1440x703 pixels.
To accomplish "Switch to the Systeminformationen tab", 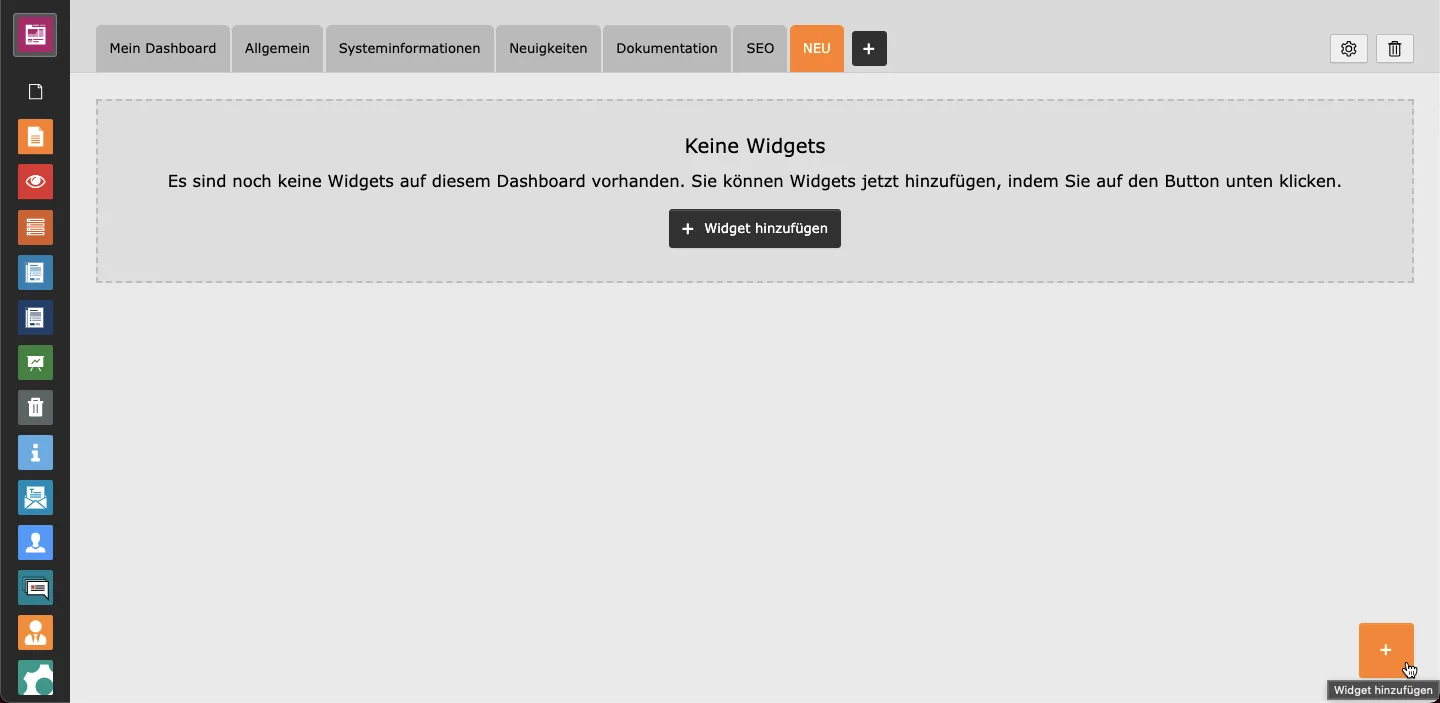I will coord(408,48).
